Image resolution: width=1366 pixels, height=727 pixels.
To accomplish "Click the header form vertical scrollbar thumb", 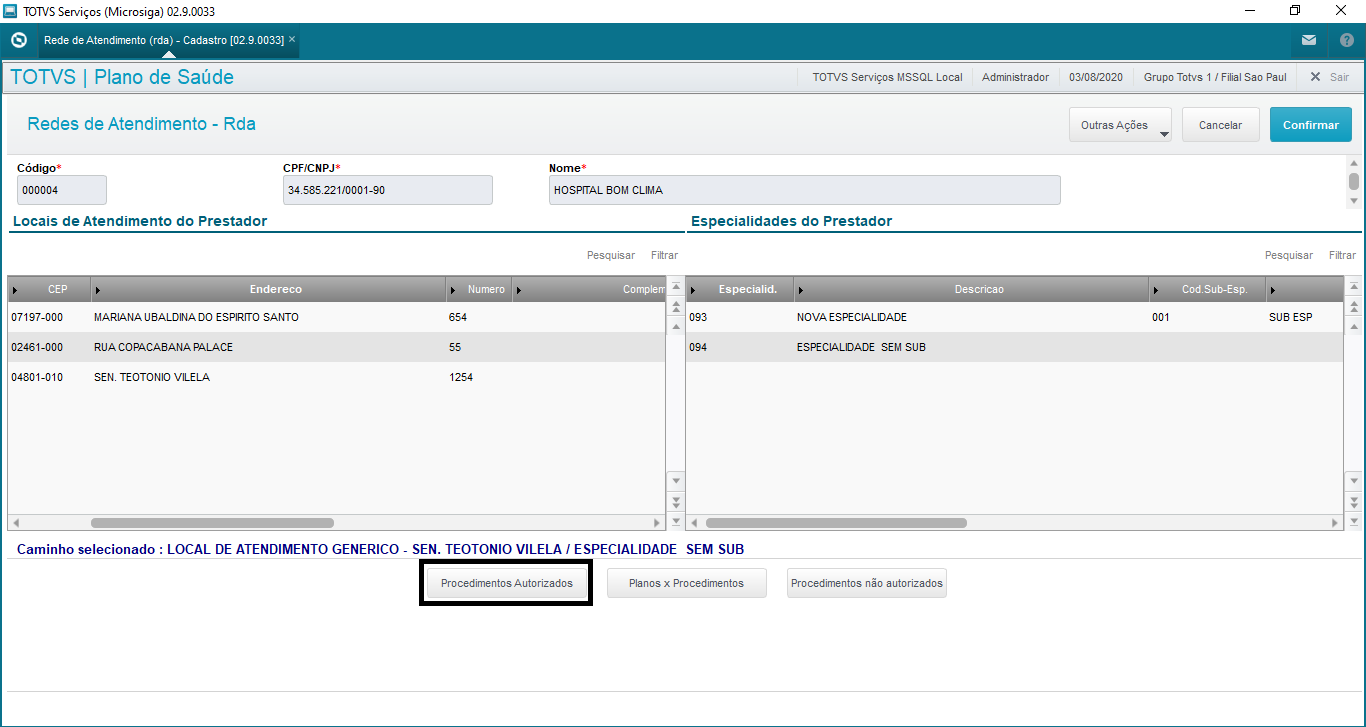I will 1354,181.
